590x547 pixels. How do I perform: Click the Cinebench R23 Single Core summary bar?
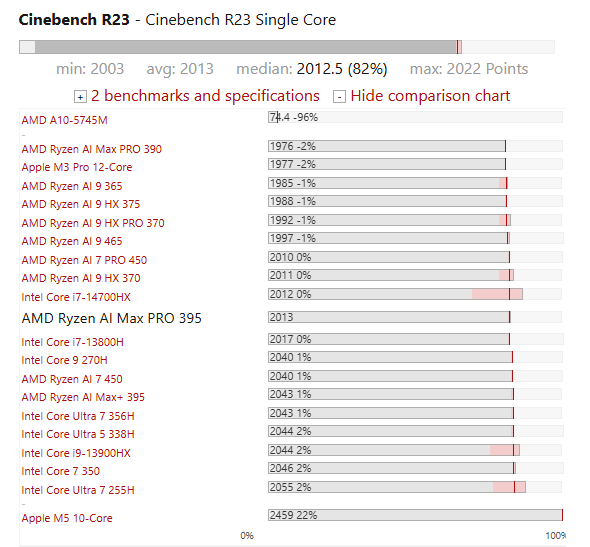tap(287, 47)
